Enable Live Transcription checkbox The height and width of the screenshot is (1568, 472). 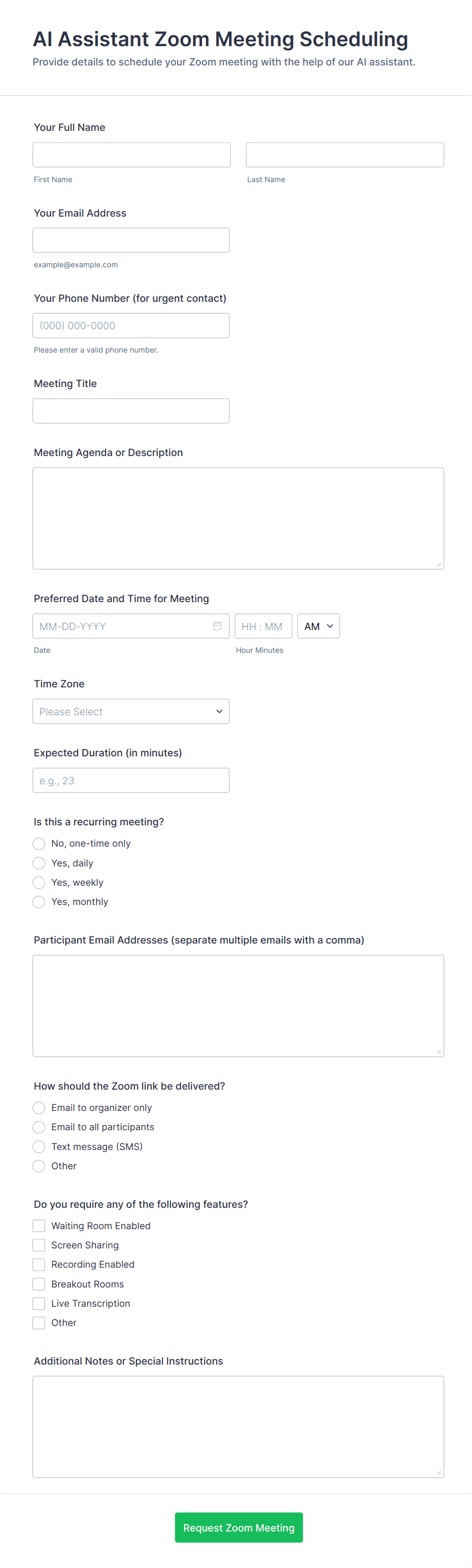click(x=39, y=1303)
